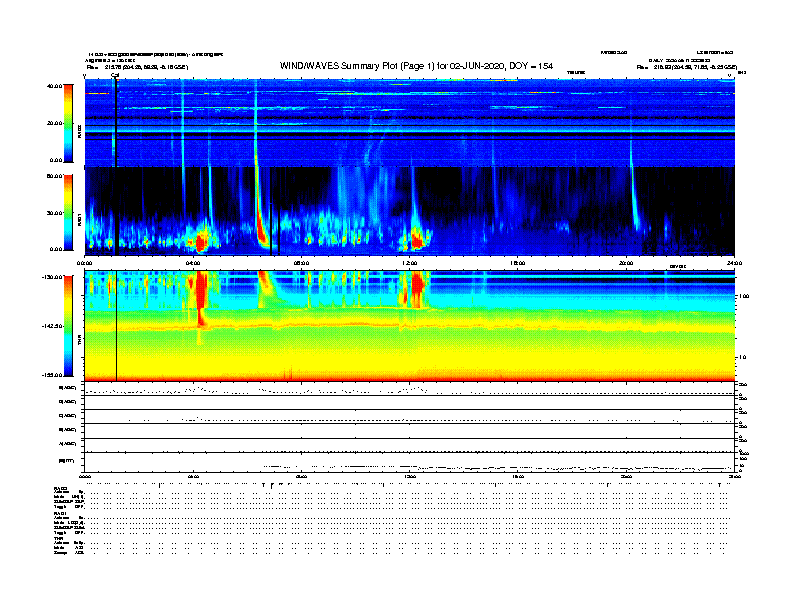Click the -142.50 label on TNR scale

[x=52, y=326]
